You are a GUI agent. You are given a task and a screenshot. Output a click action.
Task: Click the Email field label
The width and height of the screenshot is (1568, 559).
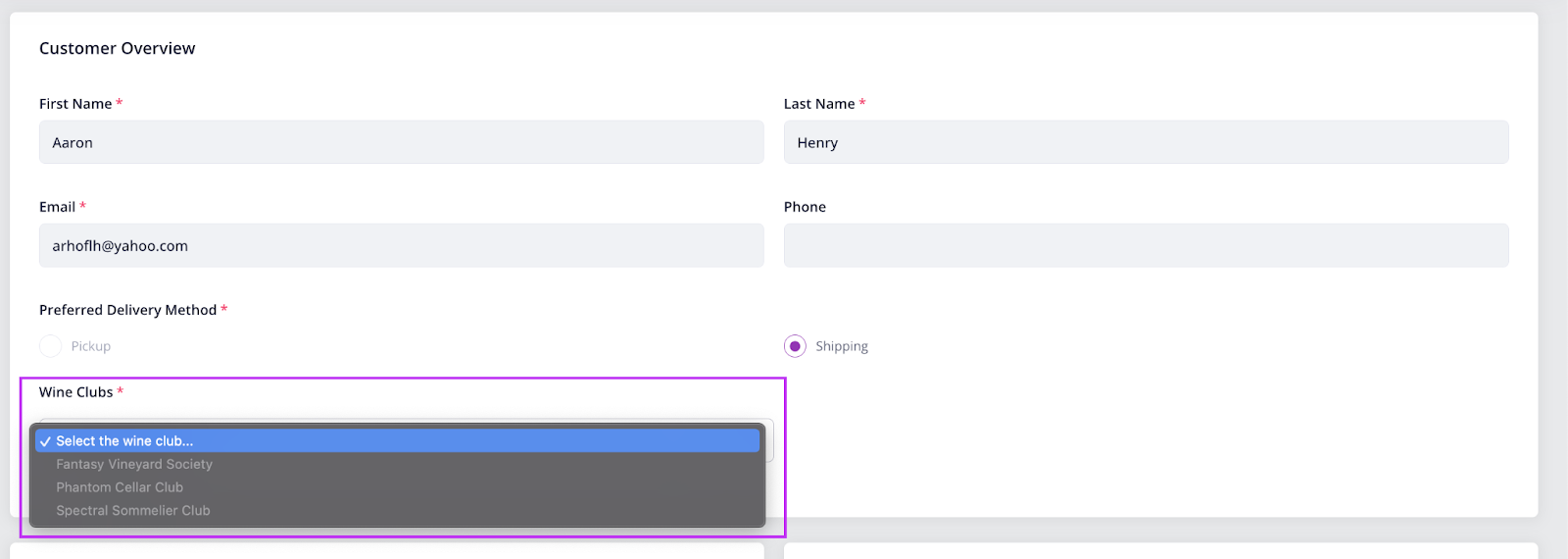point(57,207)
